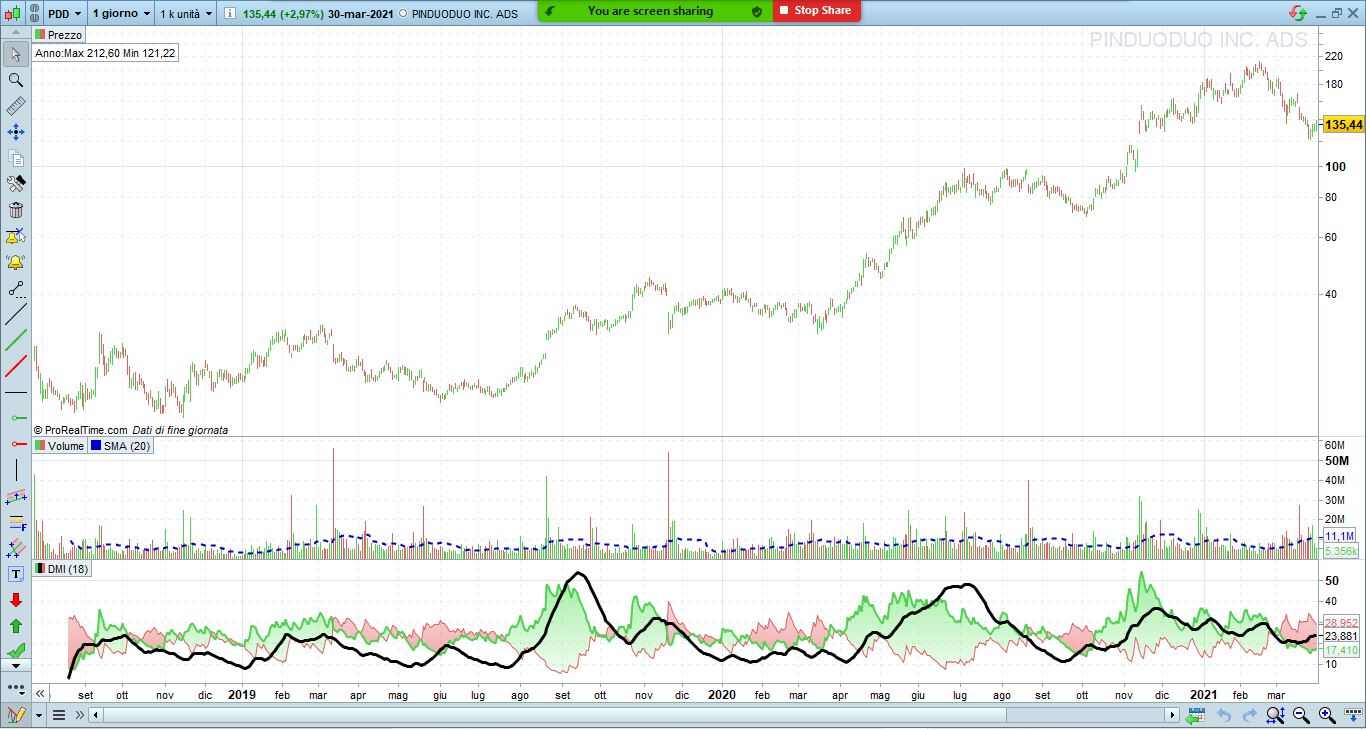Click the double left chevron on time axis
Screen dimensions: 1366x729
(x=41, y=693)
